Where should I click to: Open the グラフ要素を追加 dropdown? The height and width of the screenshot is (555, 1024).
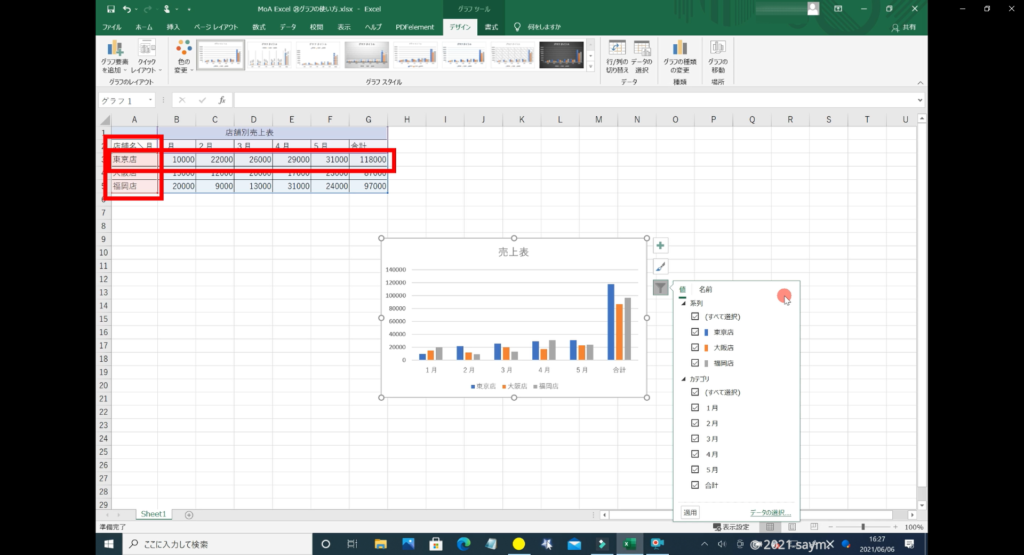pyautogui.click(x=114, y=58)
